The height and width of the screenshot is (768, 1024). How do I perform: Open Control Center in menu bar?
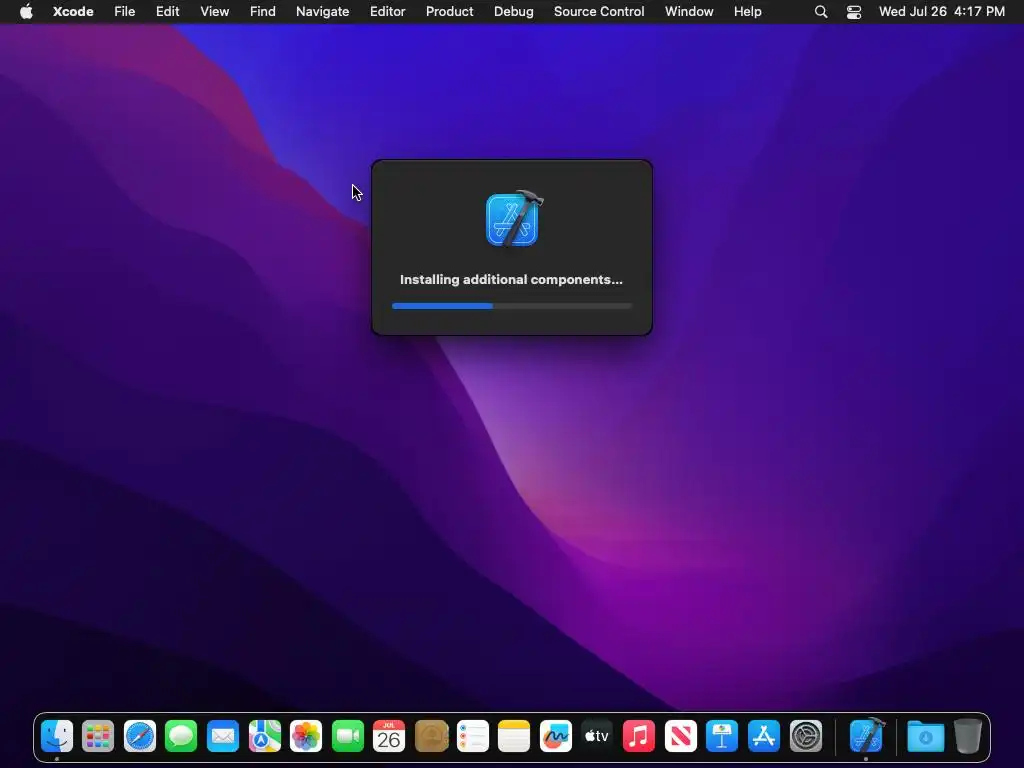(854, 12)
